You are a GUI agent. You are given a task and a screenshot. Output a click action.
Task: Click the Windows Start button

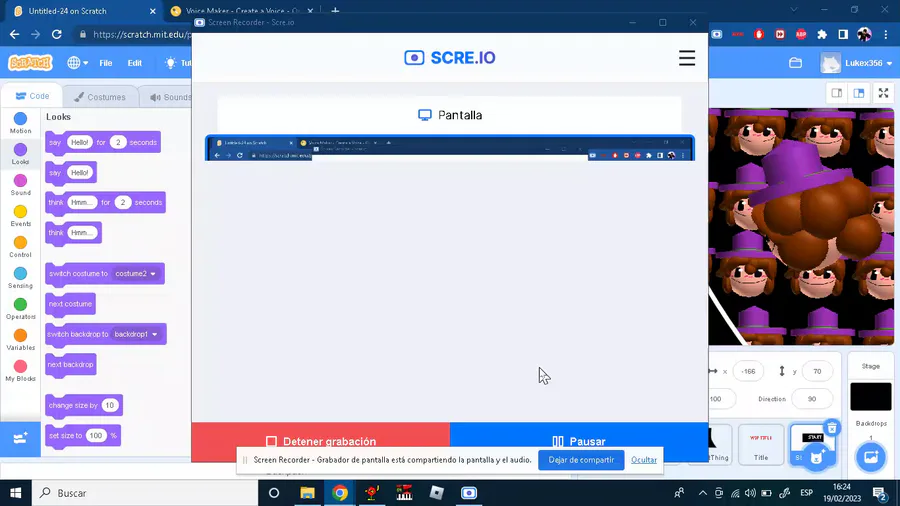(x=15, y=493)
